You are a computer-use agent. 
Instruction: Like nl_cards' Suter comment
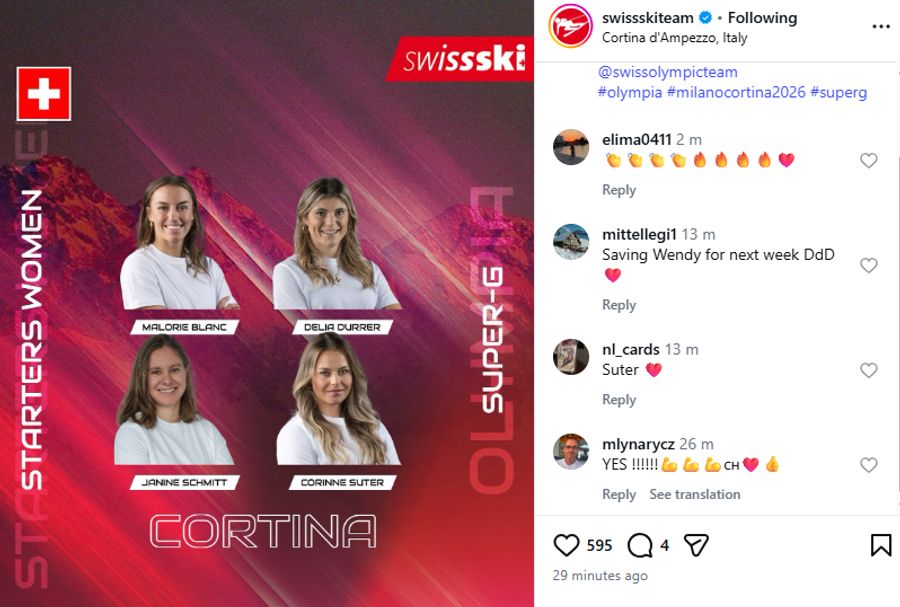pyautogui.click(x=868, y=370)
